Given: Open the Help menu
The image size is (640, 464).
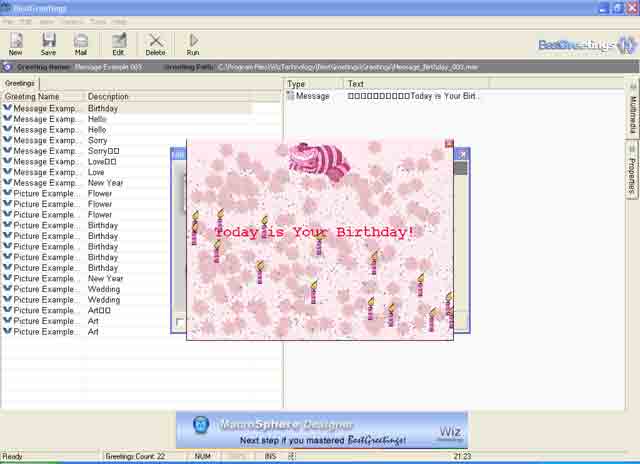Looking at the screenshot, I should 119,22.
